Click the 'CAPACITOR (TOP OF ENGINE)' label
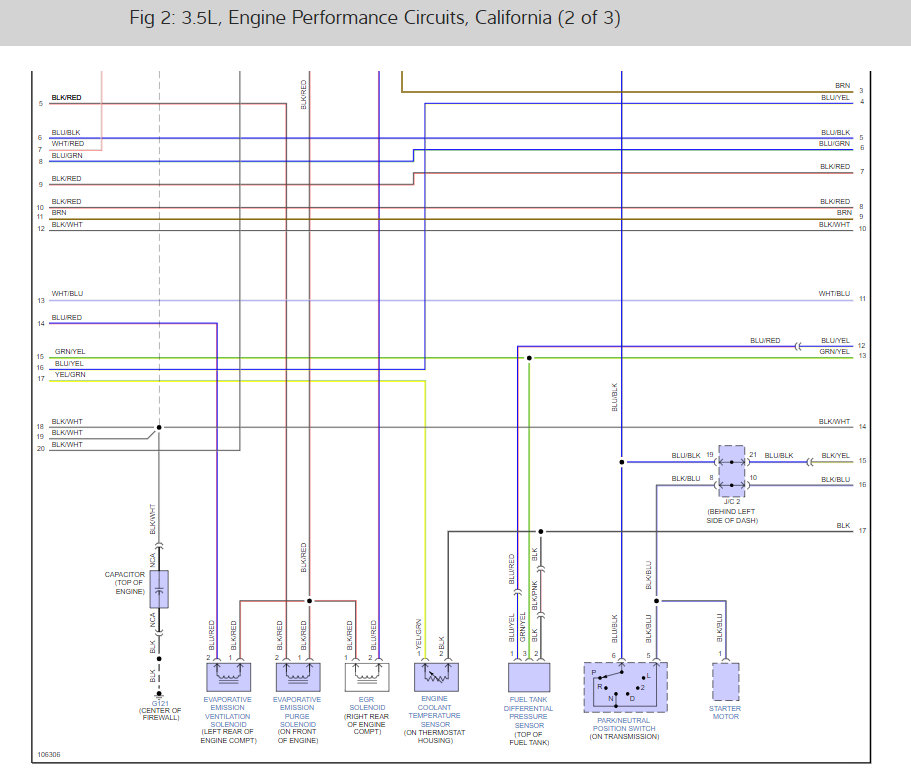The height and width of the screenshot is (778, 911). pyautogui.click(x=125, y=583)
